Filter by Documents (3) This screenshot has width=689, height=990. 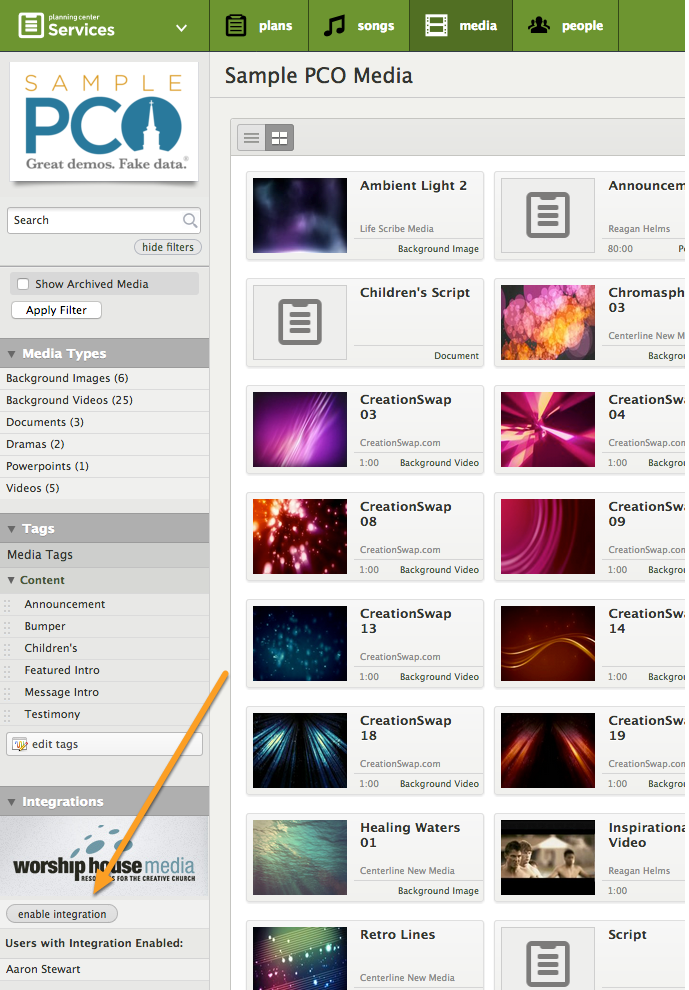(45, 422)
